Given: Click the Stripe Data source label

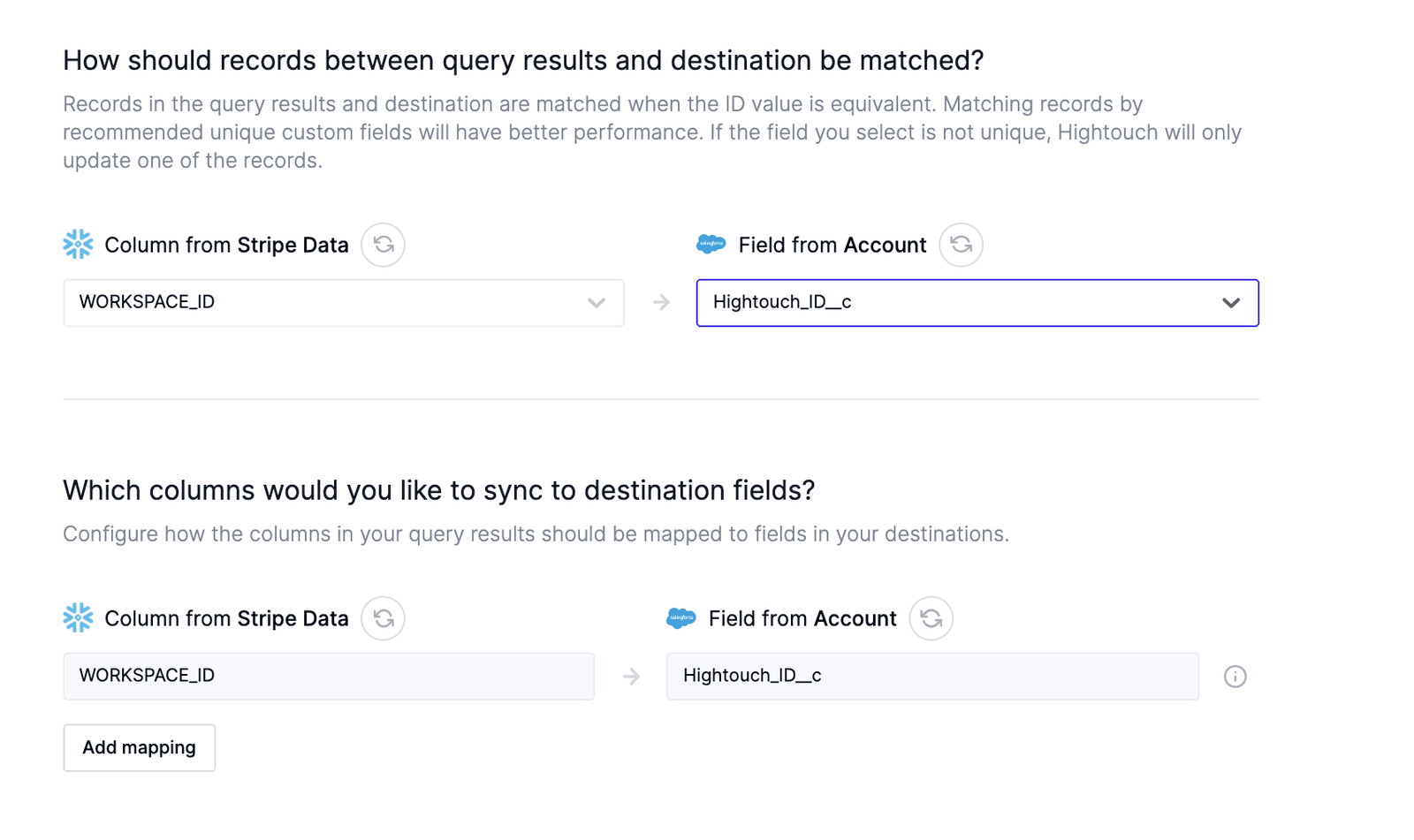Looking at the screenshot, I should coord(293,245).
